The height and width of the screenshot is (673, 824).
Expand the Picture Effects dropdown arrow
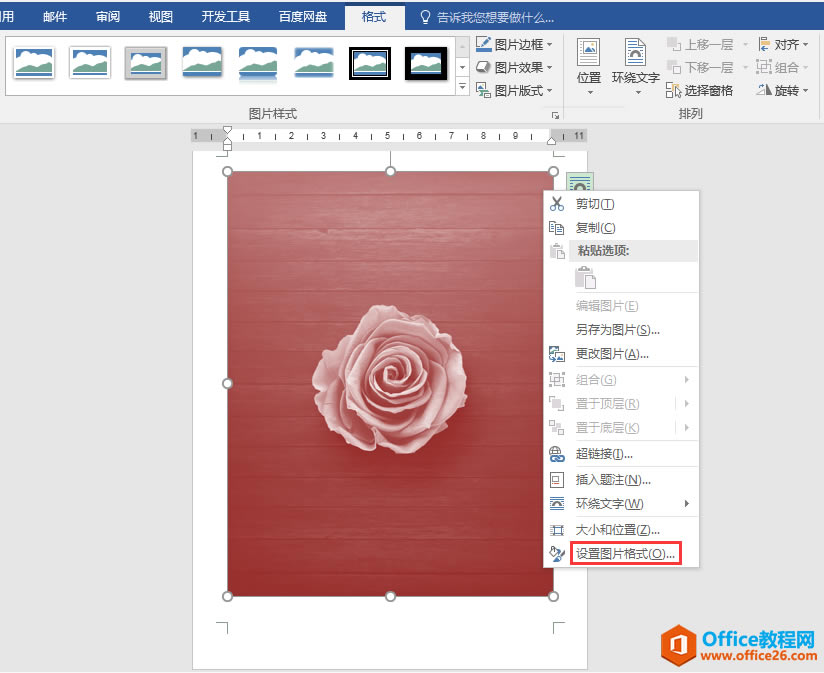point(550,67)
